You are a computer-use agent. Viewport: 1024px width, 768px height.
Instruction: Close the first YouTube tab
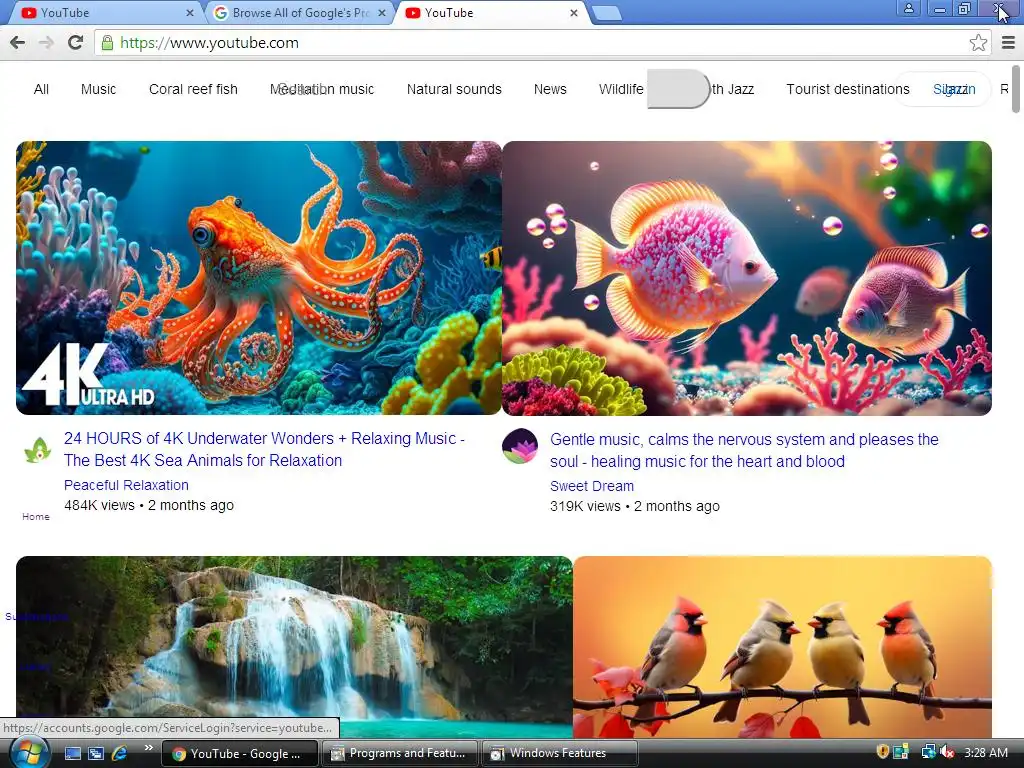[x=189, y=12]
